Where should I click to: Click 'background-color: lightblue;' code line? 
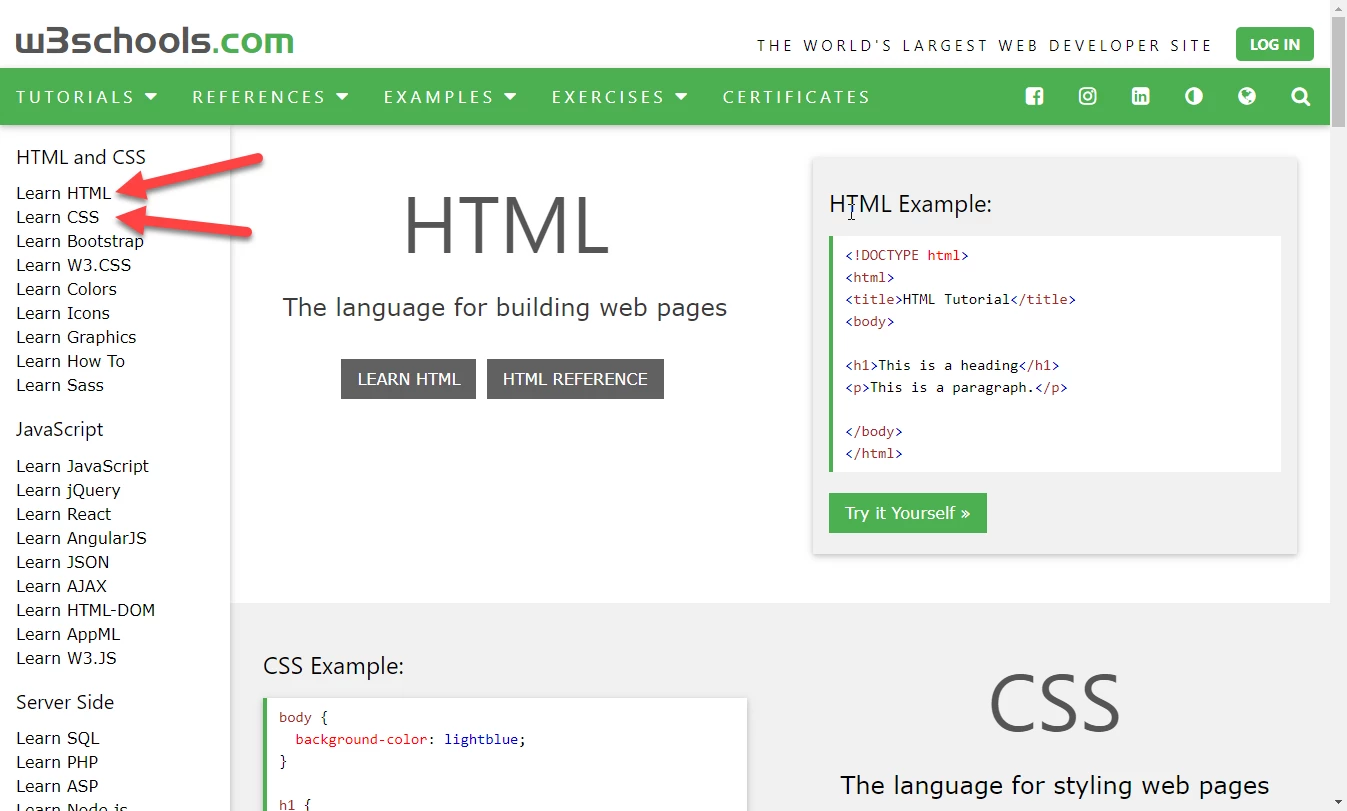click(x=410, y=739)
